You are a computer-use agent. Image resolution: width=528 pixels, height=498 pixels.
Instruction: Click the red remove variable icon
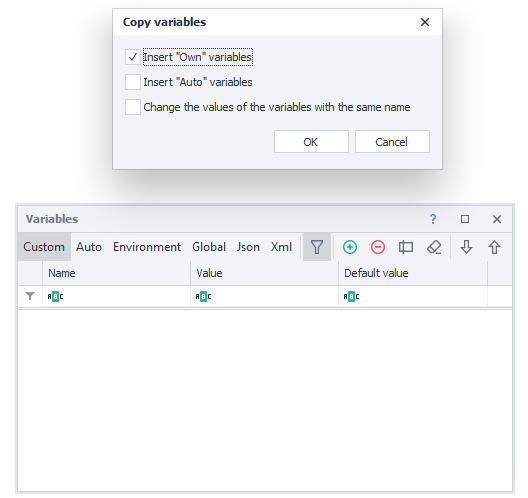(378, 247)
